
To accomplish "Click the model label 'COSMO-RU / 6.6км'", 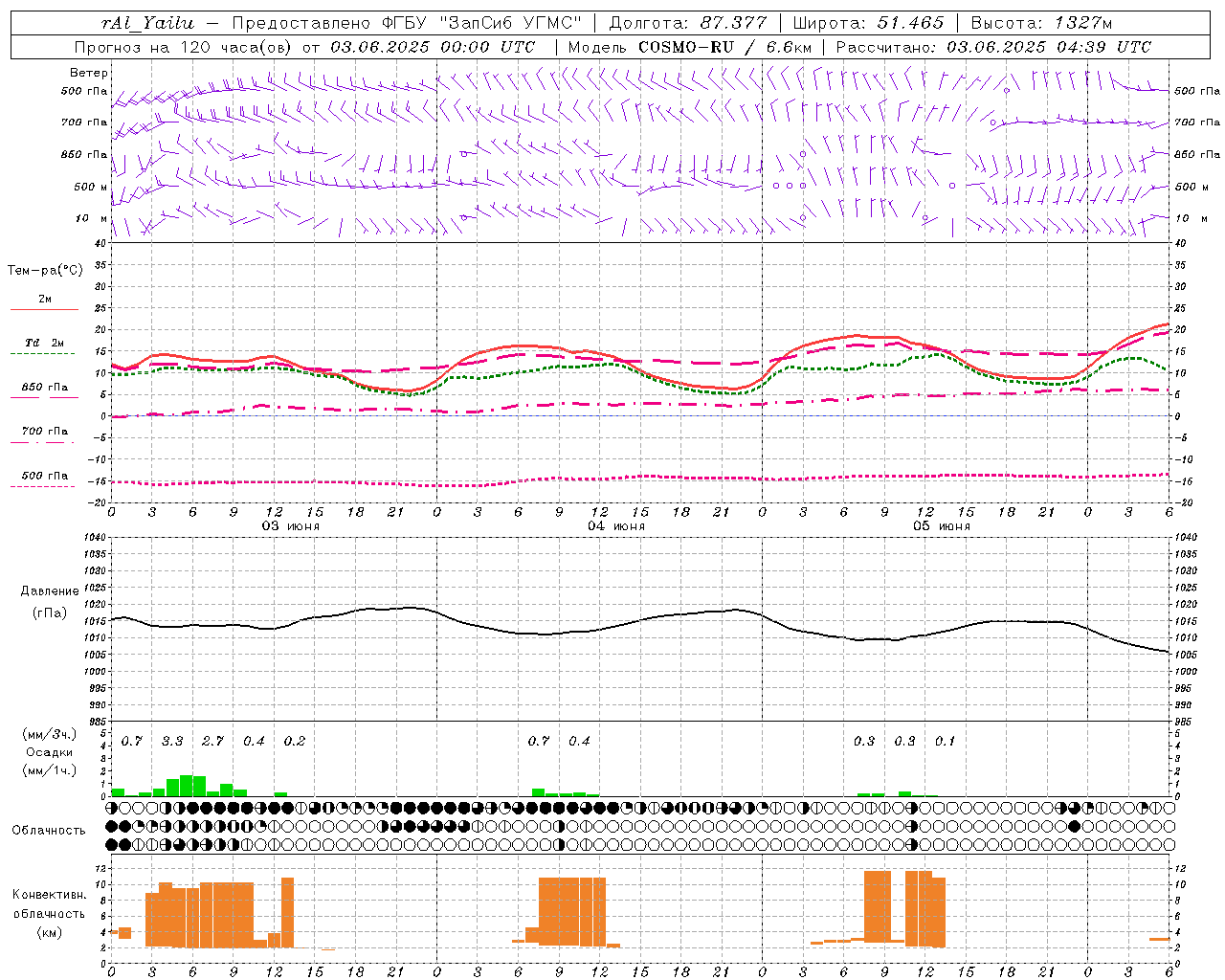I will point(725,47).
